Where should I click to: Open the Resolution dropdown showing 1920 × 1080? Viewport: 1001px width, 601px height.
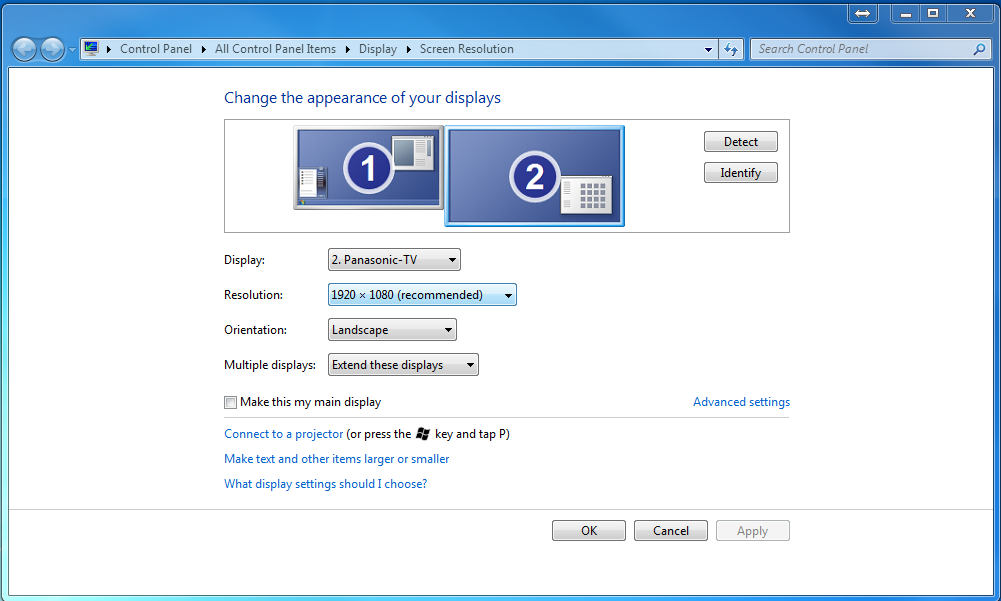tap(422, 294)
